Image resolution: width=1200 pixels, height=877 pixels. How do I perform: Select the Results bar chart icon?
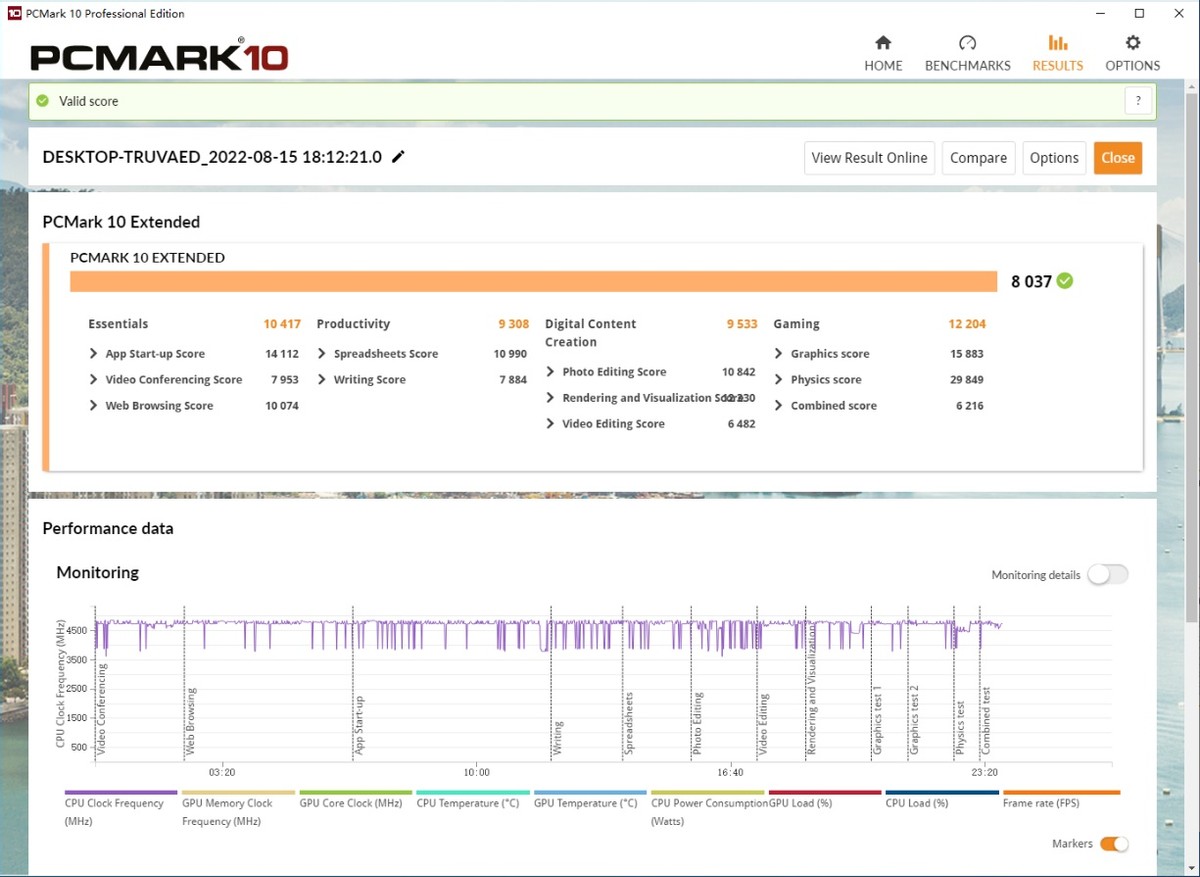(x=1057, y=43)
